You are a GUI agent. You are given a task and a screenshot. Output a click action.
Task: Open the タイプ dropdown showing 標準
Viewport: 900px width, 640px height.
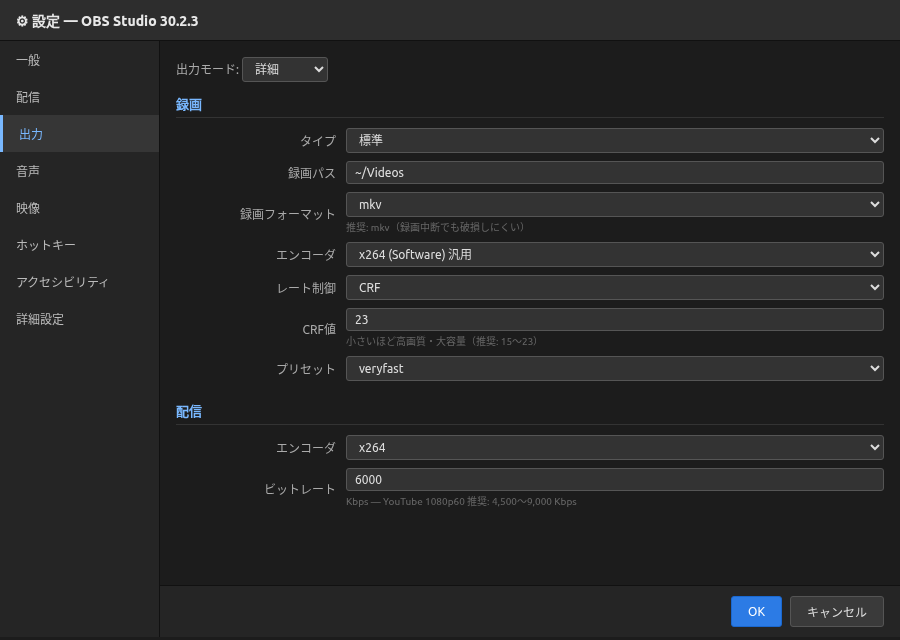pyautogui.click(x=614, y=140)
